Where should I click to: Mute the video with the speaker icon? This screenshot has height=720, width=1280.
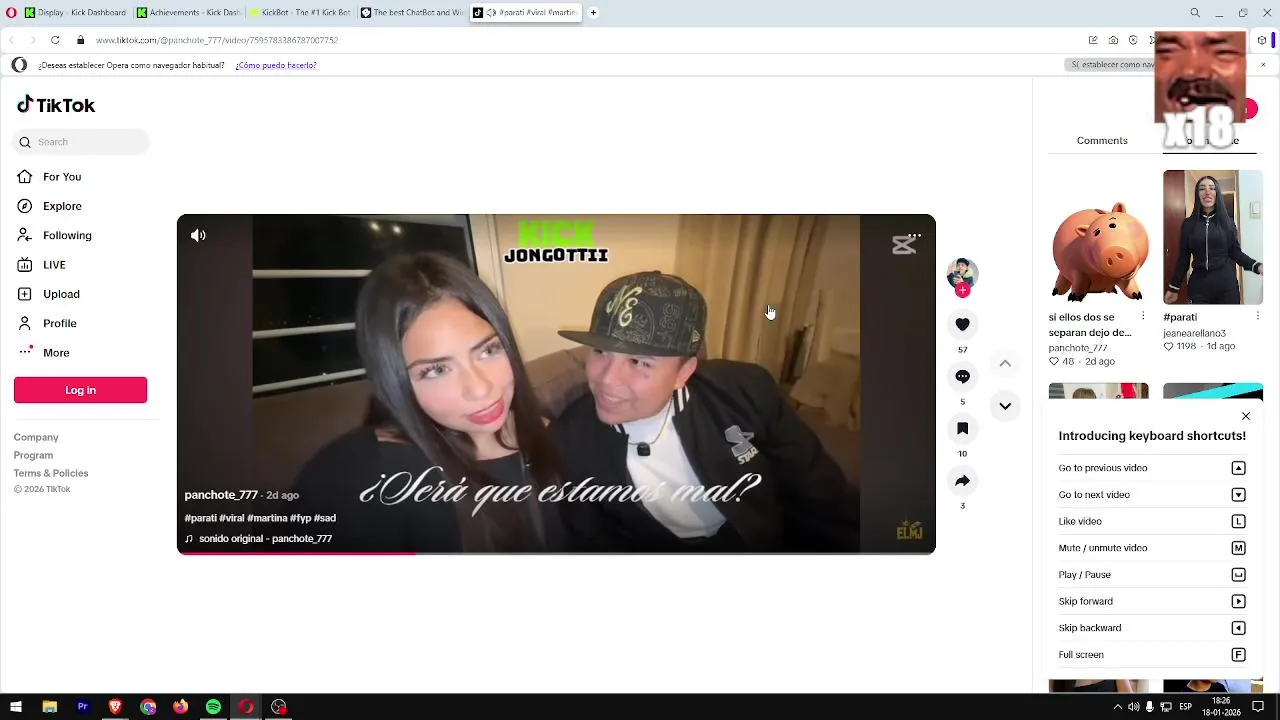pos(198,236)
